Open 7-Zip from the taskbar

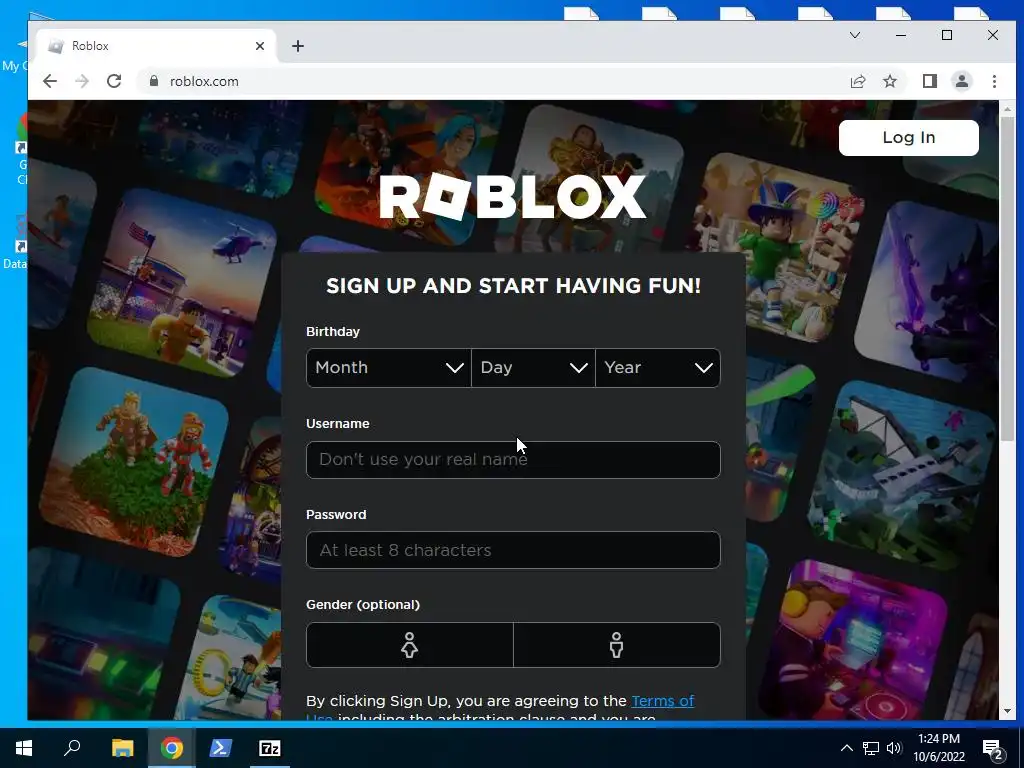(x=270, y=748)
